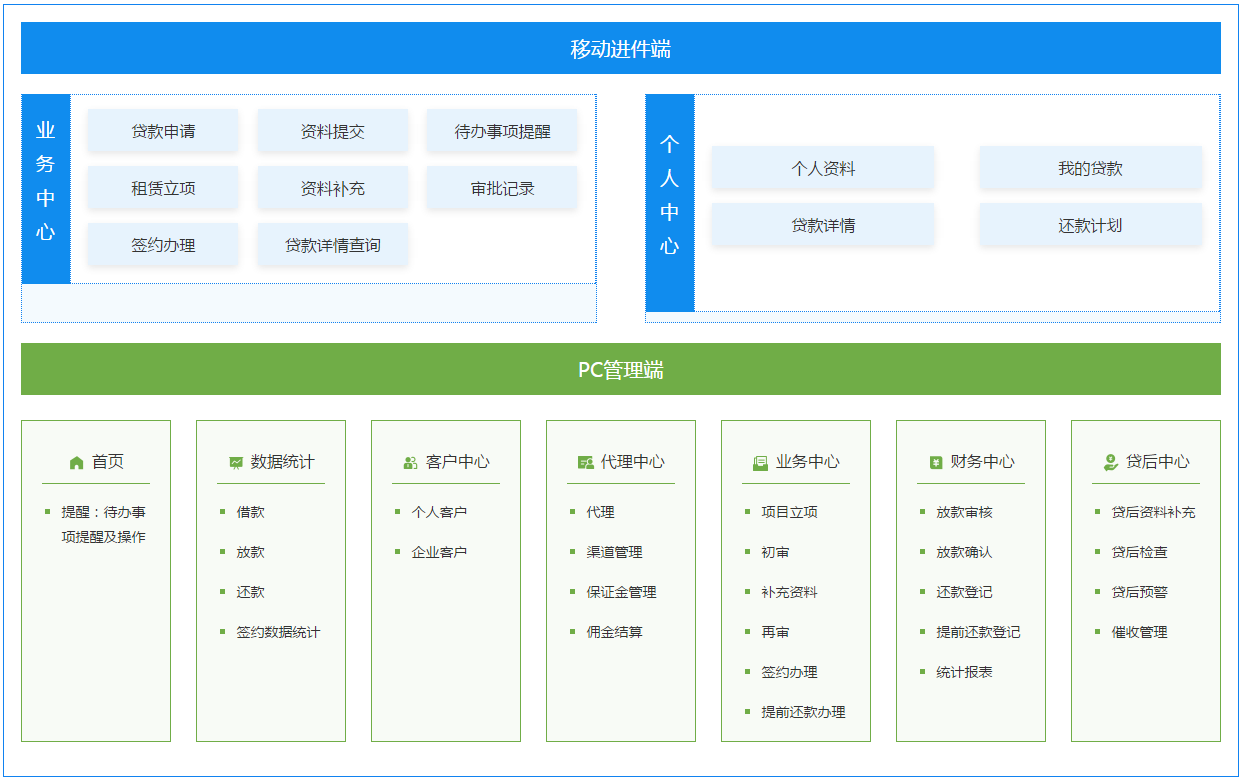Image resolution: width=1246 pixels, height=782 pixels.
Task: Click 催收管理 under 贷后中心
Action: pyautogui.click(x=1139, y=632)
